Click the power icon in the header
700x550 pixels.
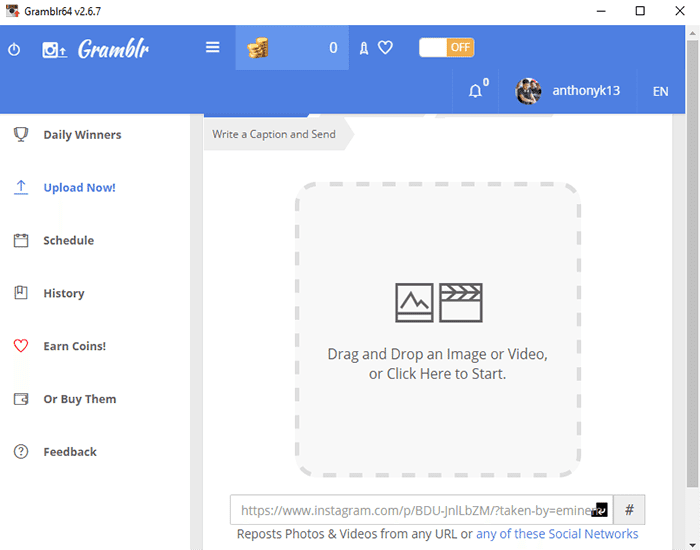(14, 49)
